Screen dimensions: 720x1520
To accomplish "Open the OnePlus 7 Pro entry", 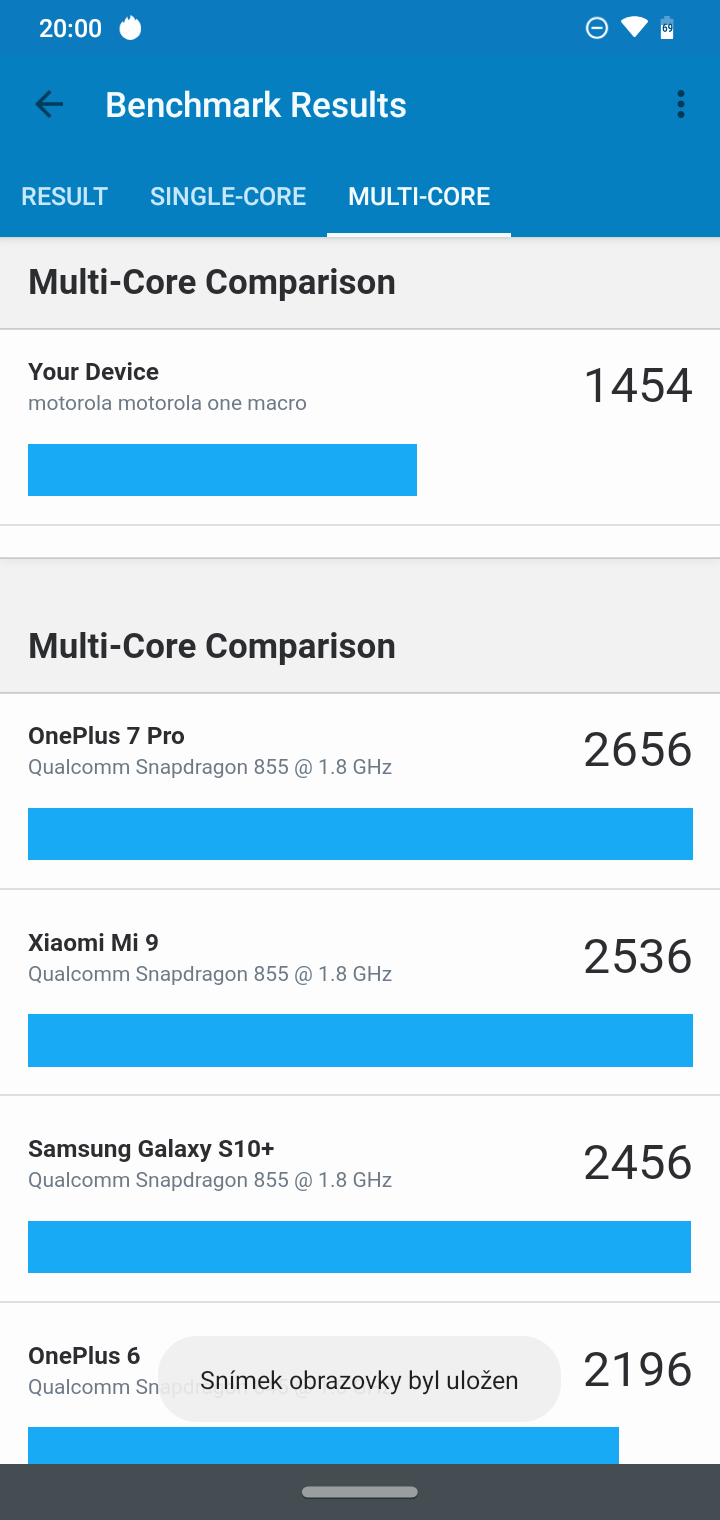I will [x=106, y=736].
